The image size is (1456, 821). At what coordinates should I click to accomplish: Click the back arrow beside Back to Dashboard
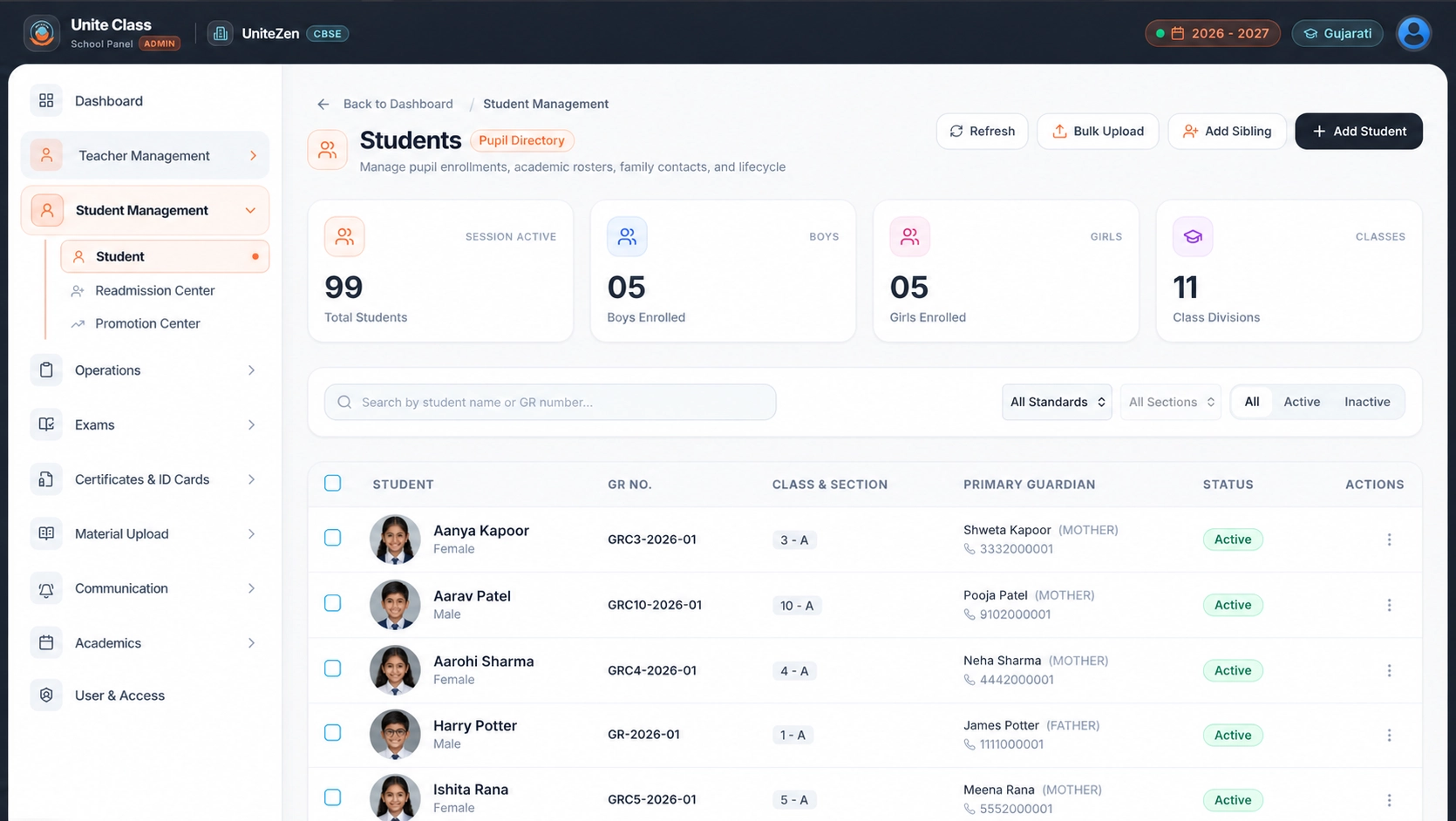[x=323, y=104]
